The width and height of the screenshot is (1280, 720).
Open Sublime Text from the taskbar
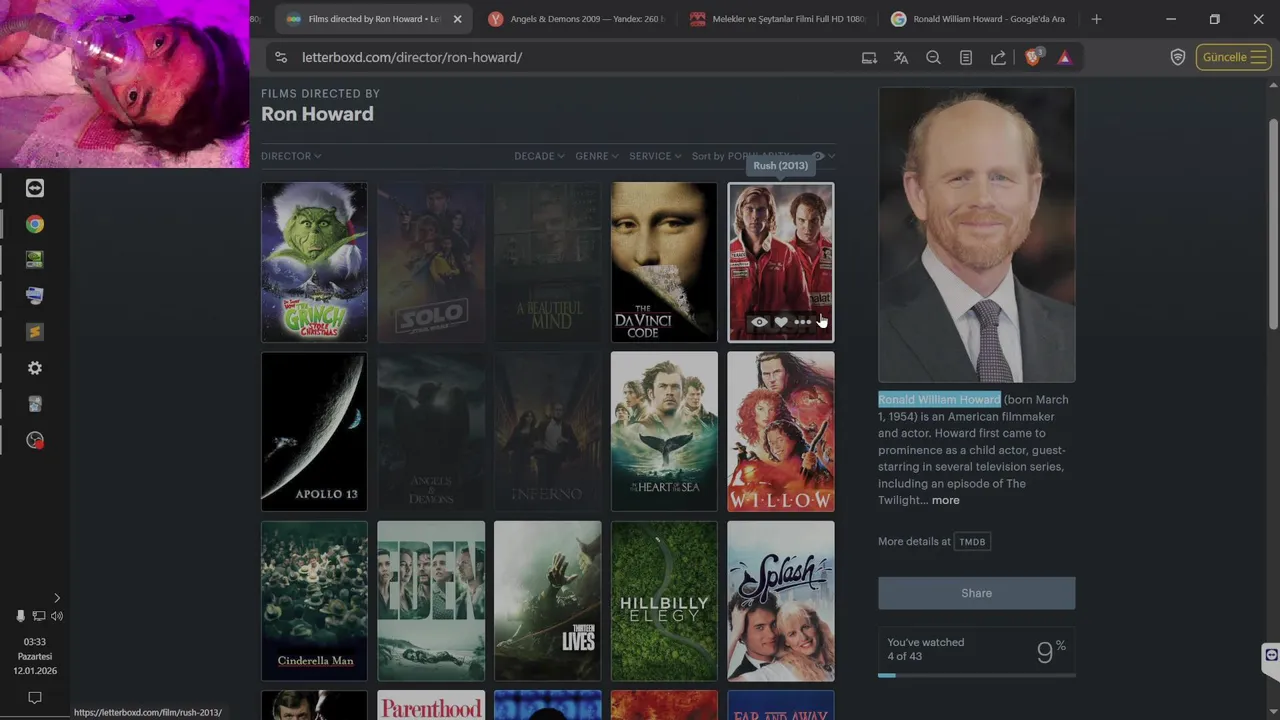pos(35,332)
